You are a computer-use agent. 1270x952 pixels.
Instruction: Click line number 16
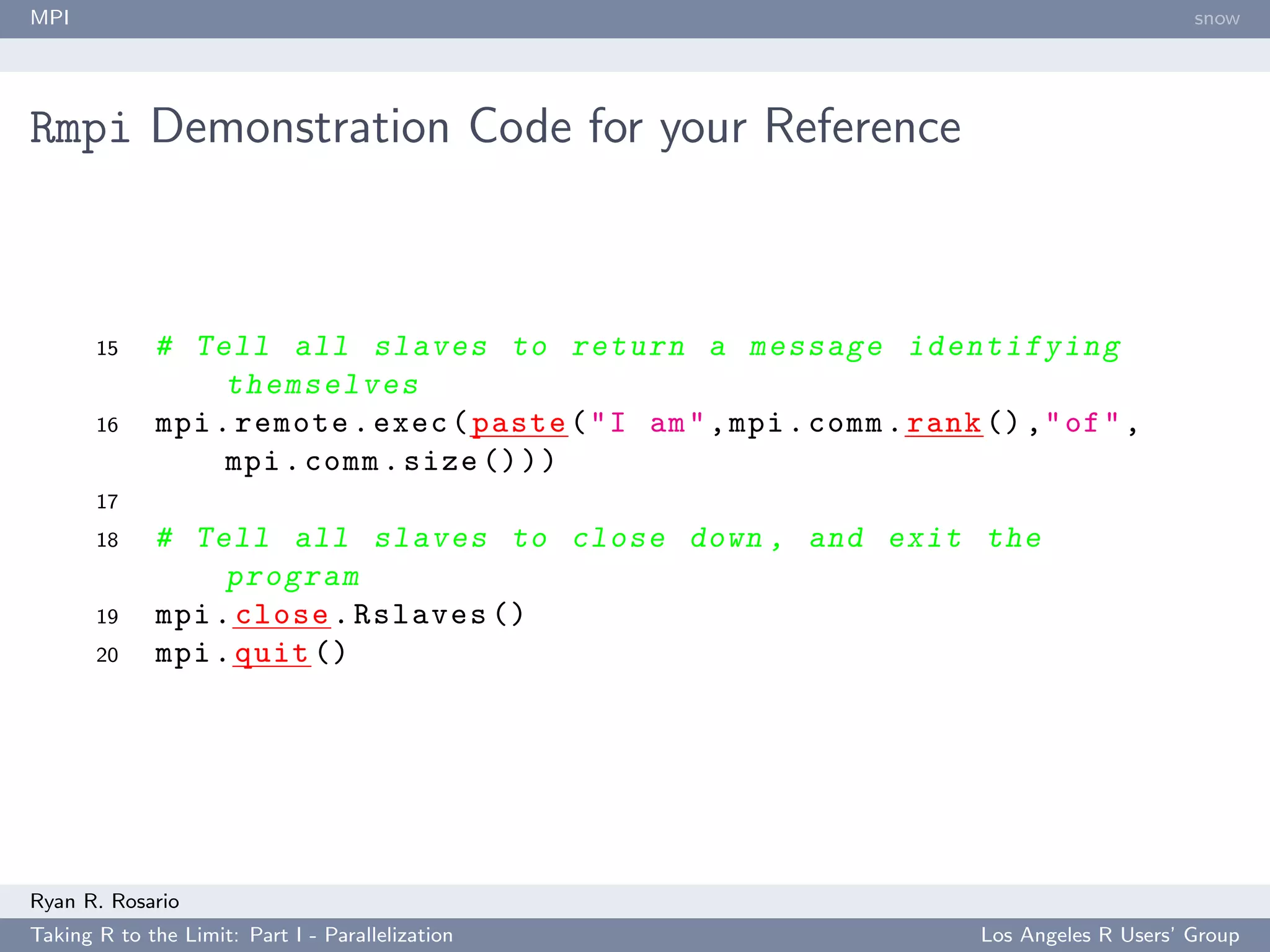coord(107,425)
